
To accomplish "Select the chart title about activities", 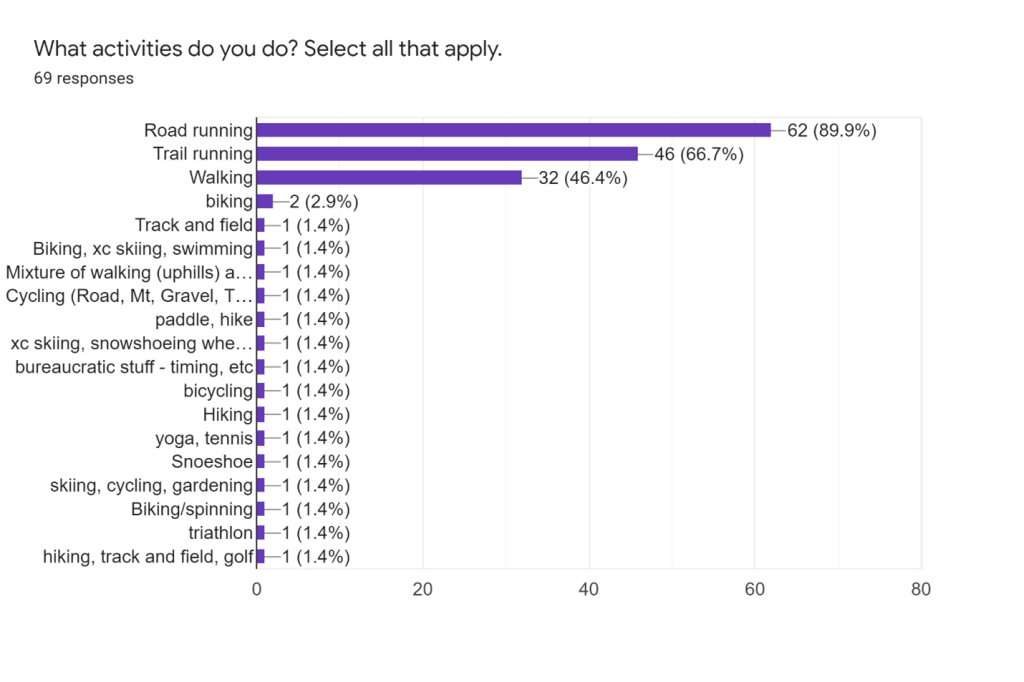I will 268,48.
